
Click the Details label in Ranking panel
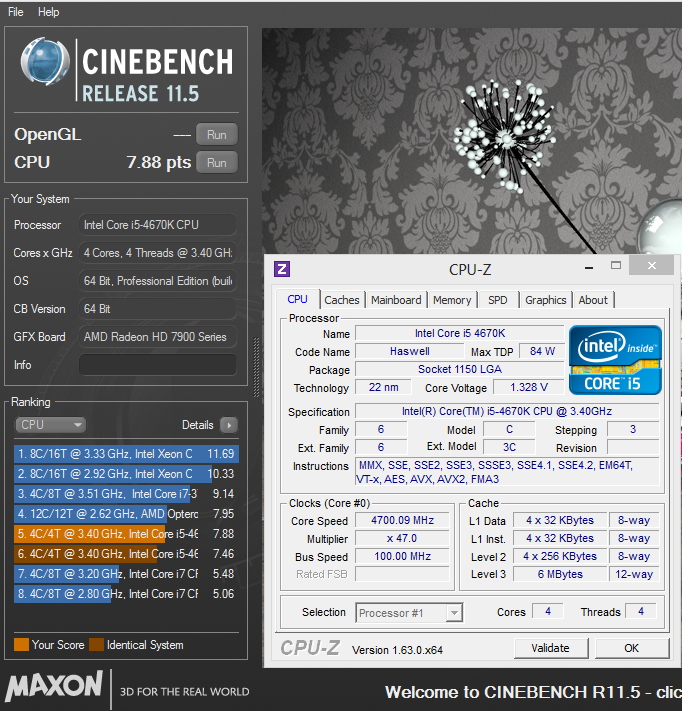point(198,425)
